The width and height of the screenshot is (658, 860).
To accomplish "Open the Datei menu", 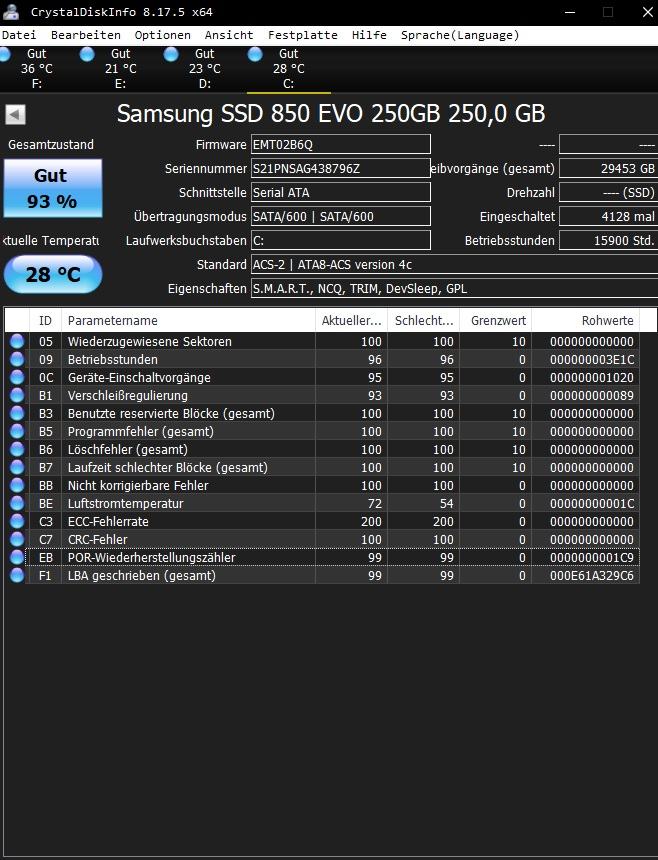I will 19,35.
